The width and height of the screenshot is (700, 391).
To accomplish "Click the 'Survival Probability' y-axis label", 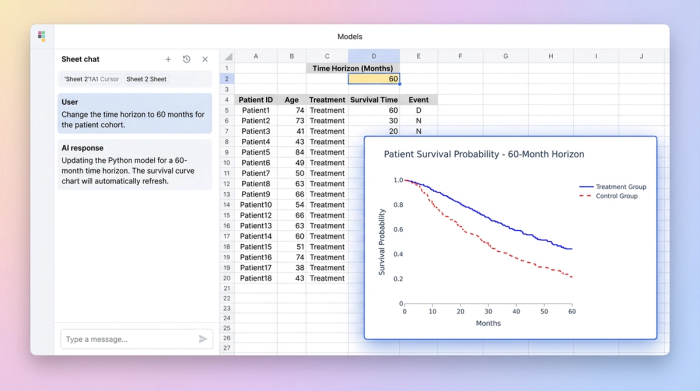I will point(382,241).
